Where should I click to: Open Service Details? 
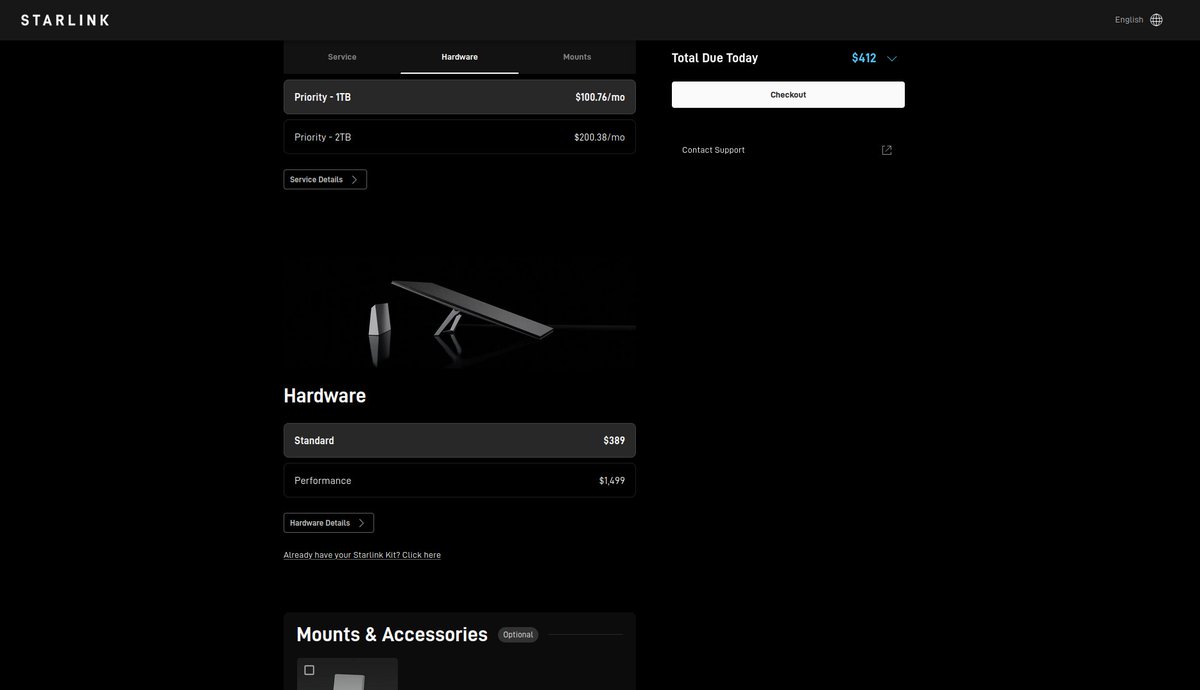point(325,180)
